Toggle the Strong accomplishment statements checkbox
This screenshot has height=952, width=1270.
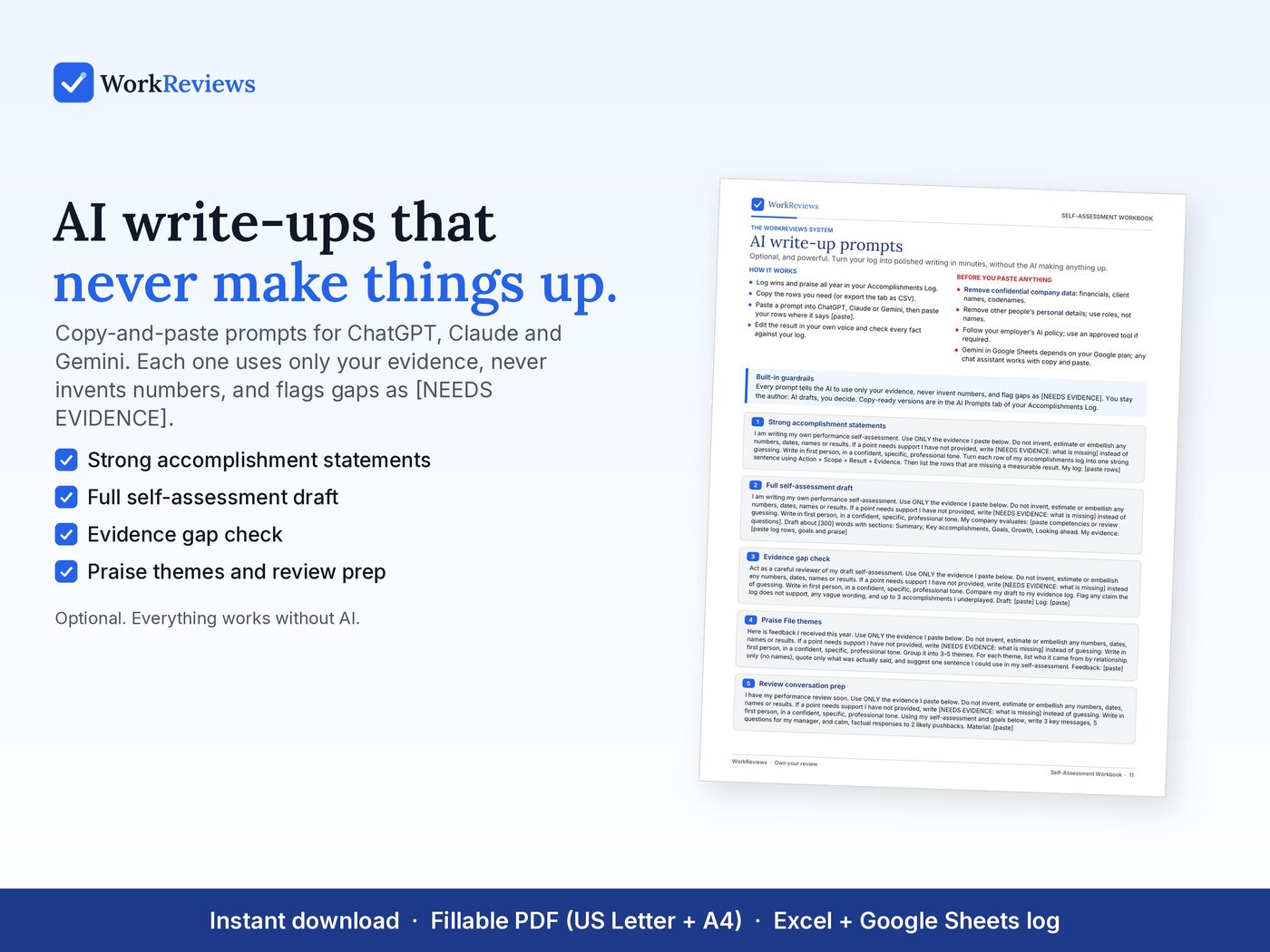point(66,461)
